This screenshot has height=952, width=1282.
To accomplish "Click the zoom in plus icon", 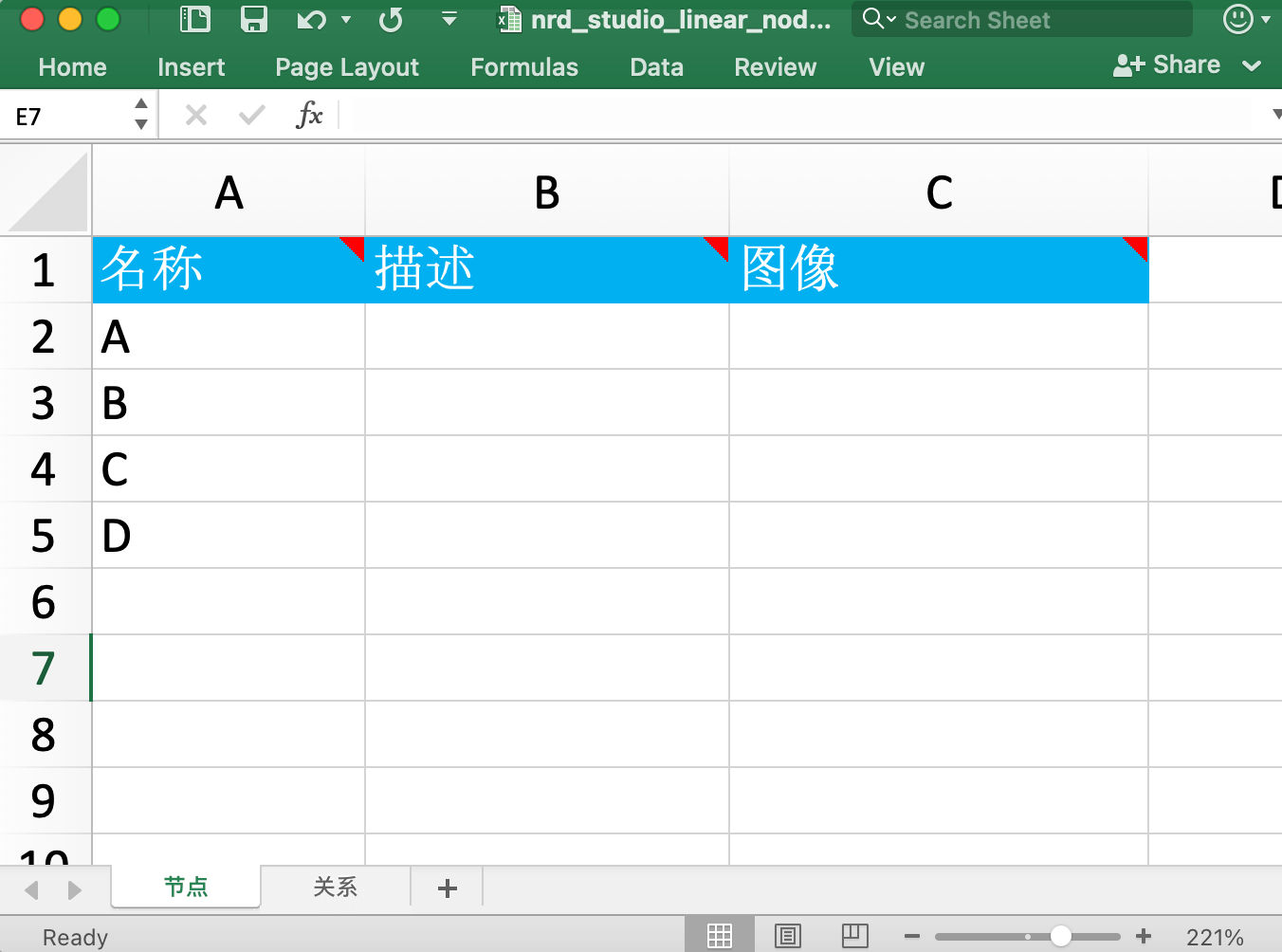I will coord(1144,937).
